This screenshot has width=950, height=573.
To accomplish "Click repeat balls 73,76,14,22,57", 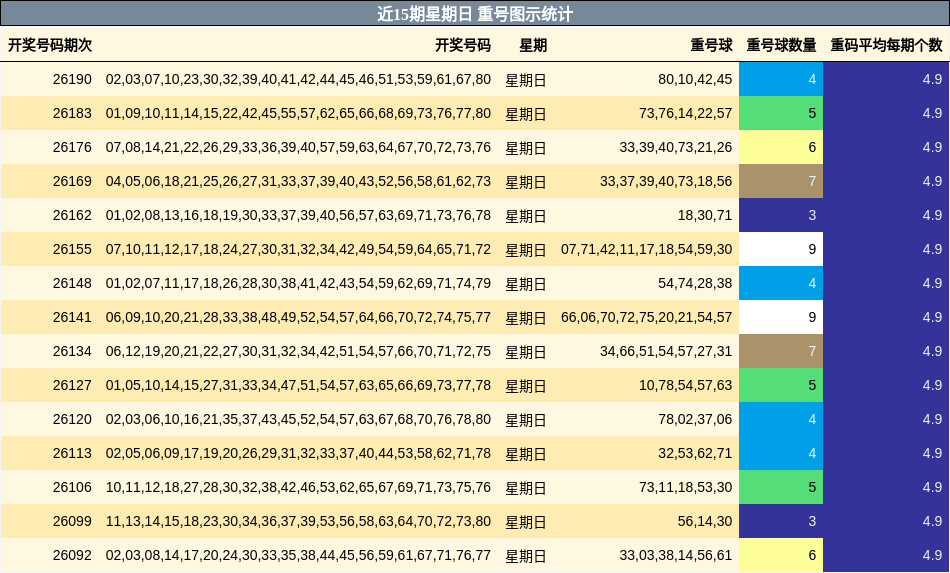I will pos(685,113).
